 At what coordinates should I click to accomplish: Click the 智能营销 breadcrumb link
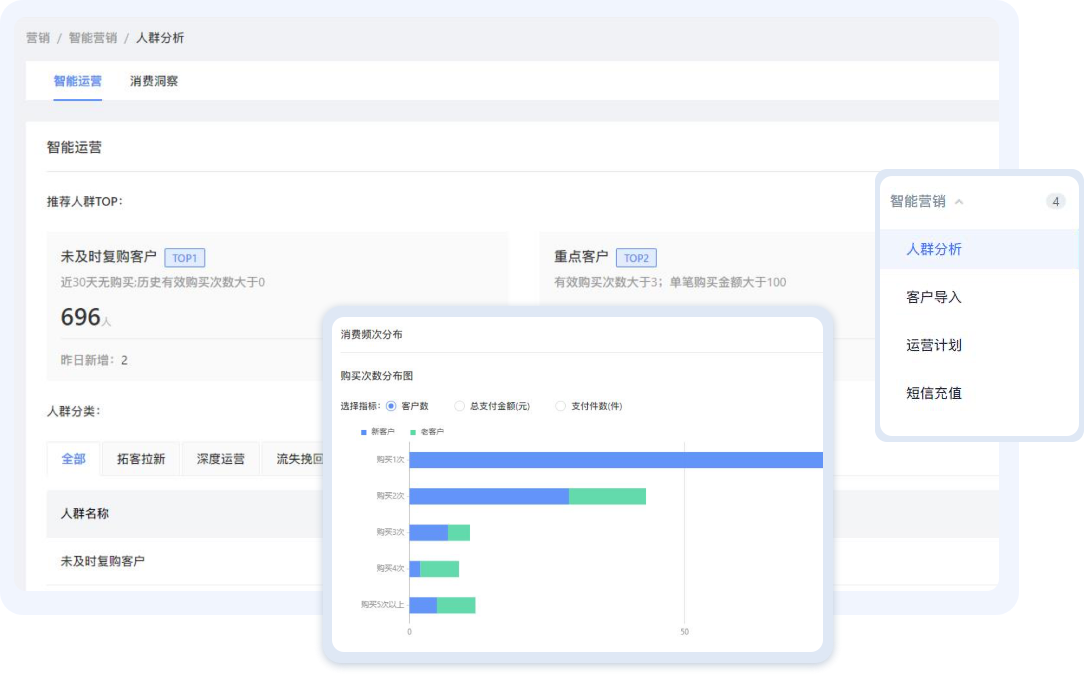(x=93, y=38)
